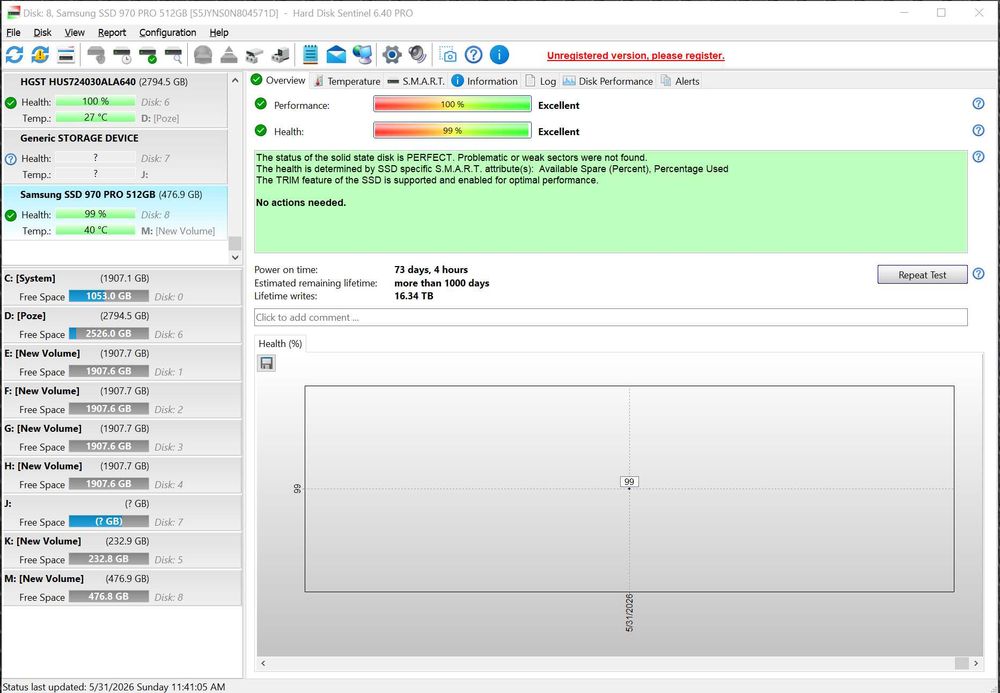Switch to the Log tab

coord(541,81)
